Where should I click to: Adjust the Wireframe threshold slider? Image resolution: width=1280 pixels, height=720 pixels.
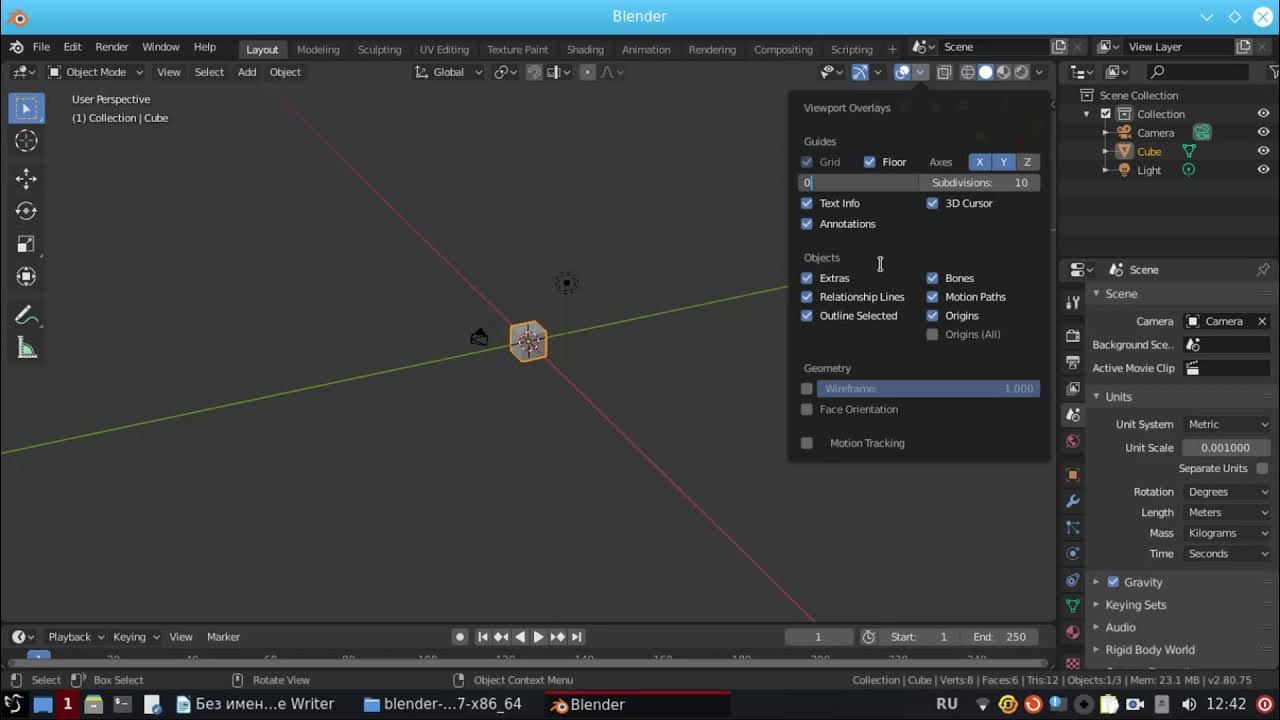tap(928, 388)
